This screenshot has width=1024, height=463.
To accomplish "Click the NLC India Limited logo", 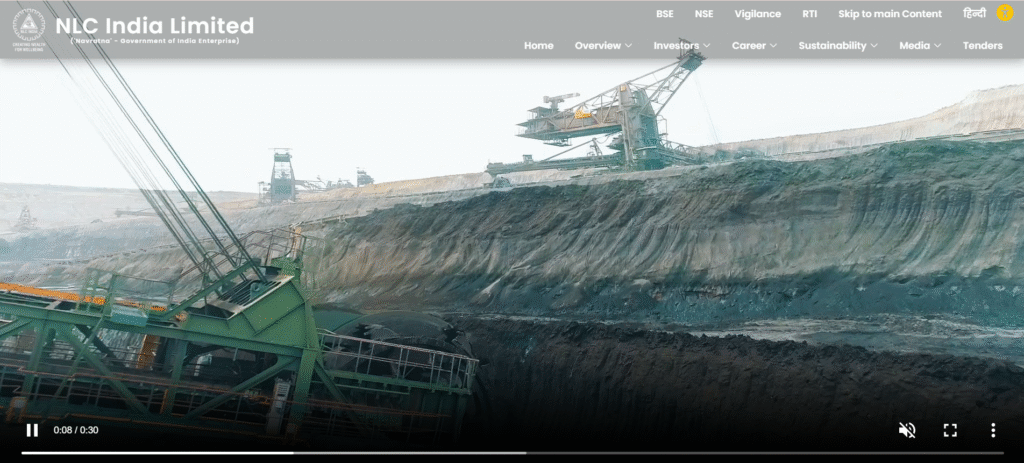I will pos(29,28).
